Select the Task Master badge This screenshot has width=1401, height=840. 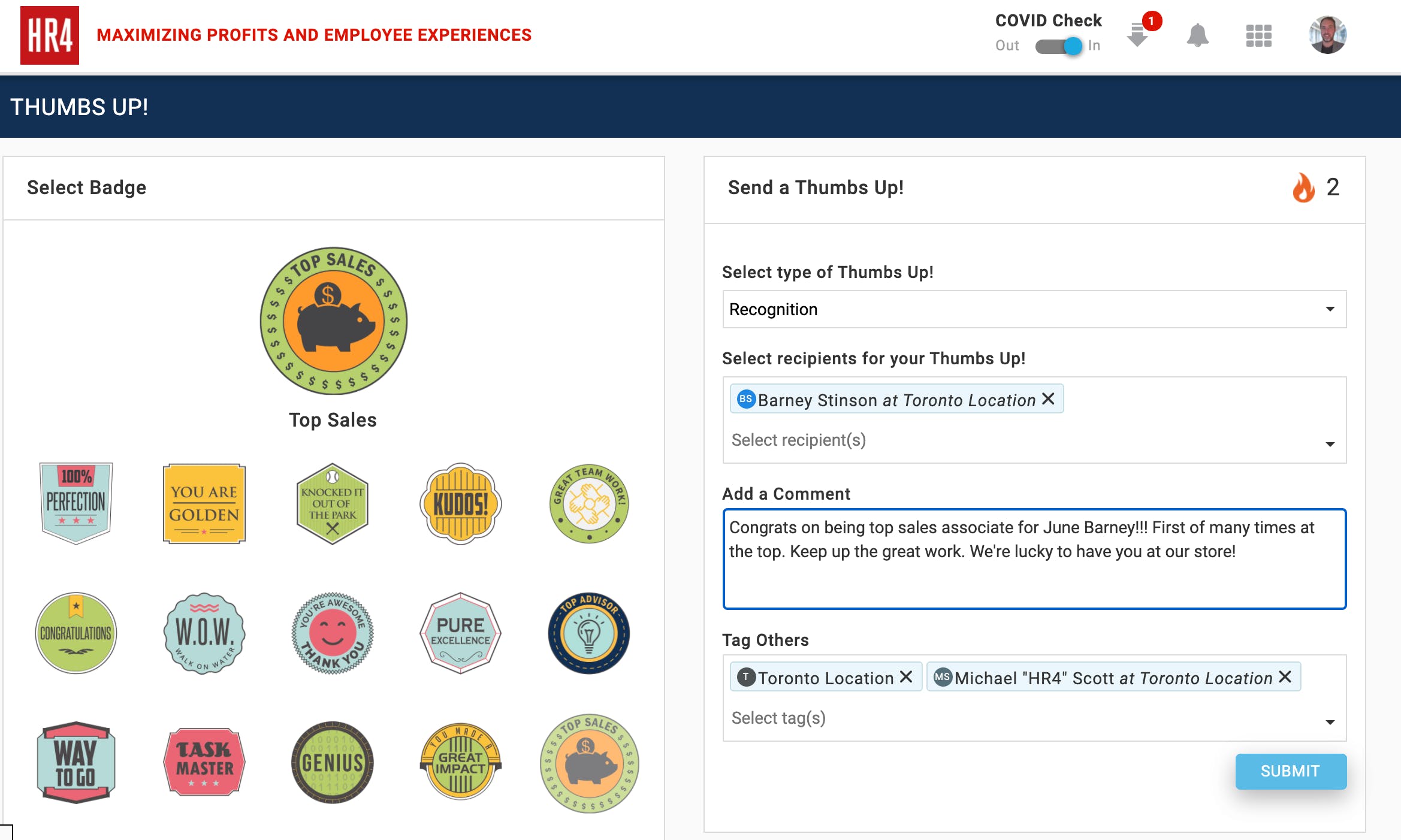204,762
